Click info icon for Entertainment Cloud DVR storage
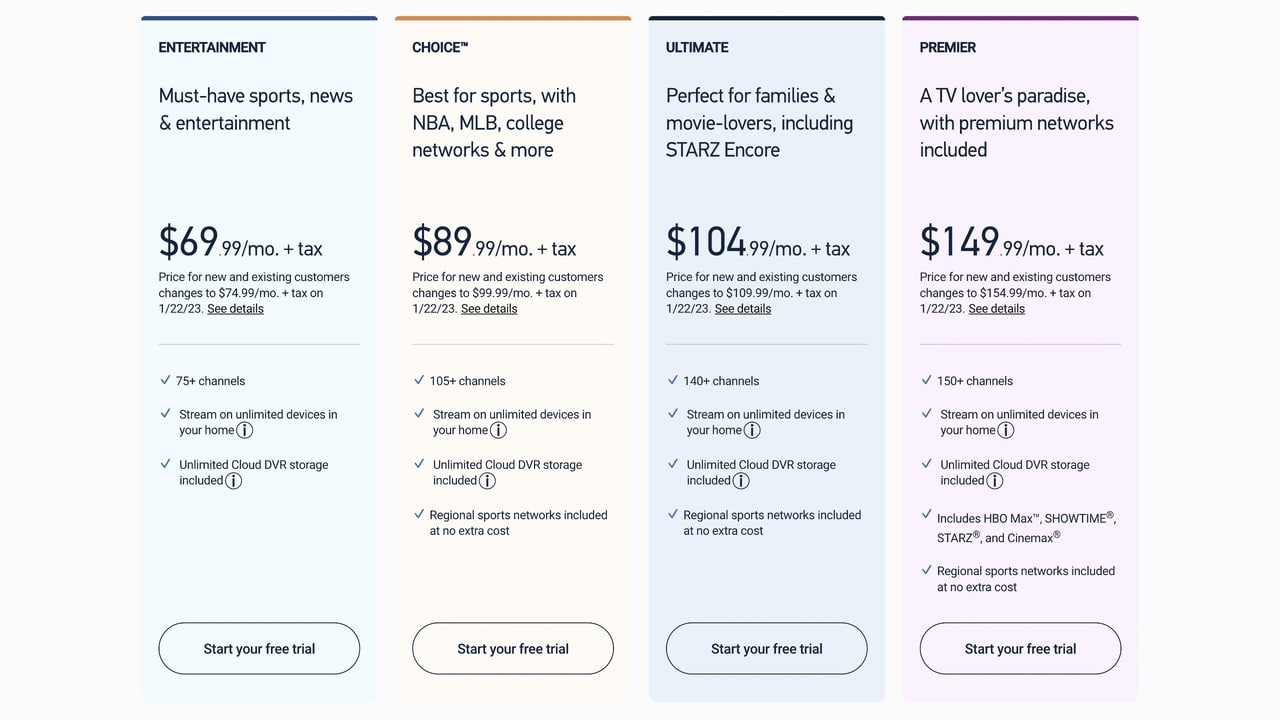 tap(233, 481)
